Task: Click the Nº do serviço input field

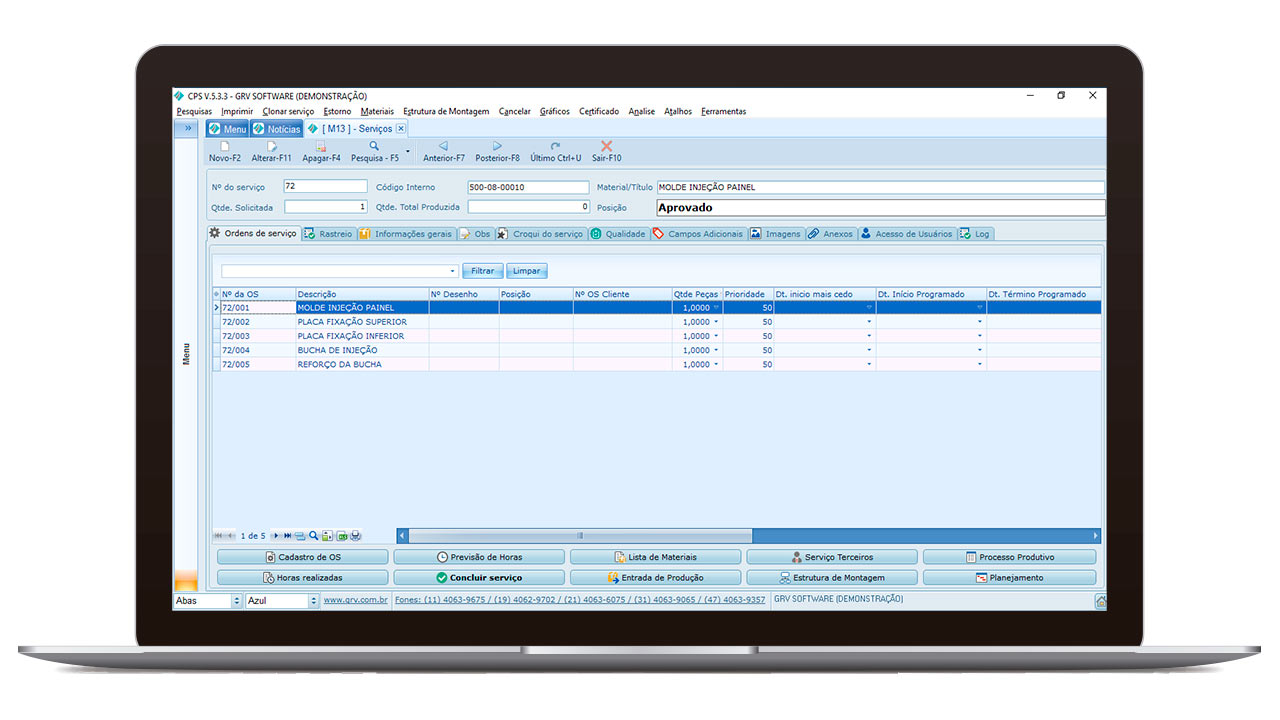Action: [x=325, y=187]
